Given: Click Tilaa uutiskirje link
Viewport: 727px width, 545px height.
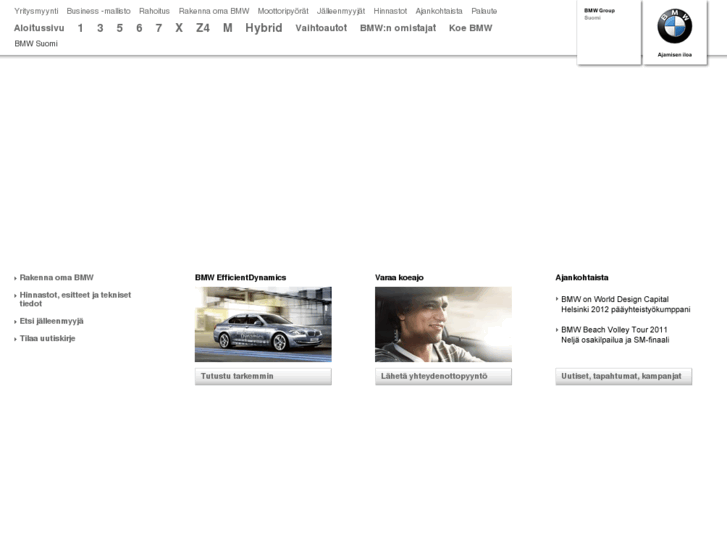Looking at the screenshot, I should tap(47, 339).
